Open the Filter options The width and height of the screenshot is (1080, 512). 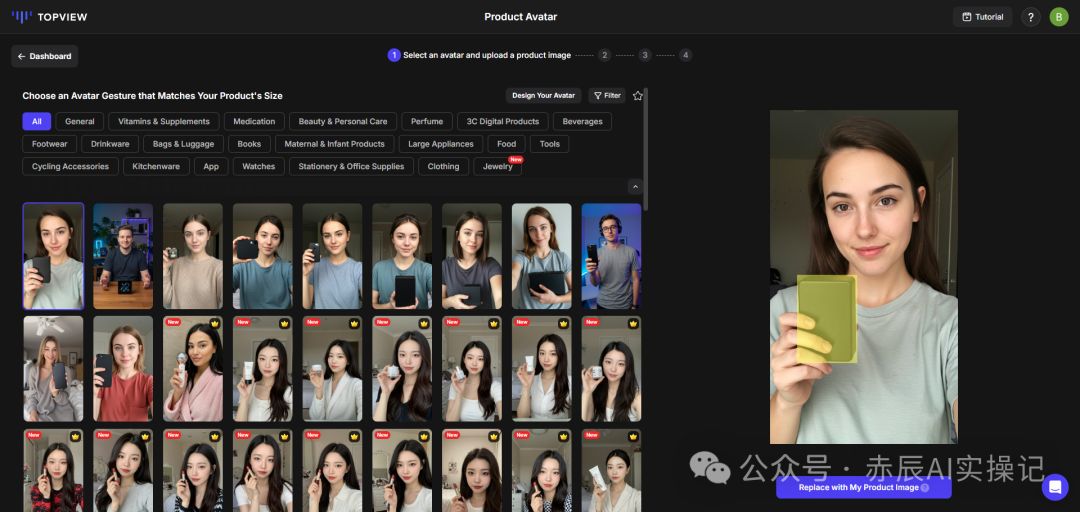click(607, 96)
